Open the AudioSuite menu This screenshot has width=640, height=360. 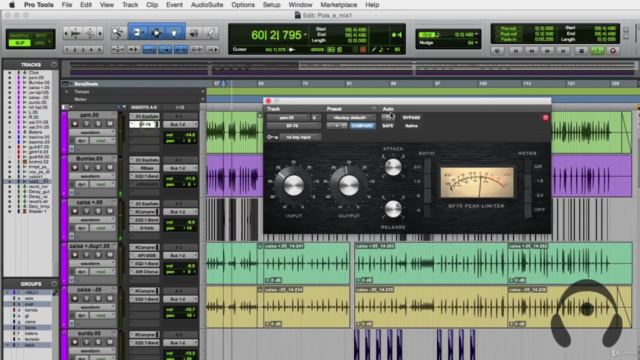(x=207, y=5)
